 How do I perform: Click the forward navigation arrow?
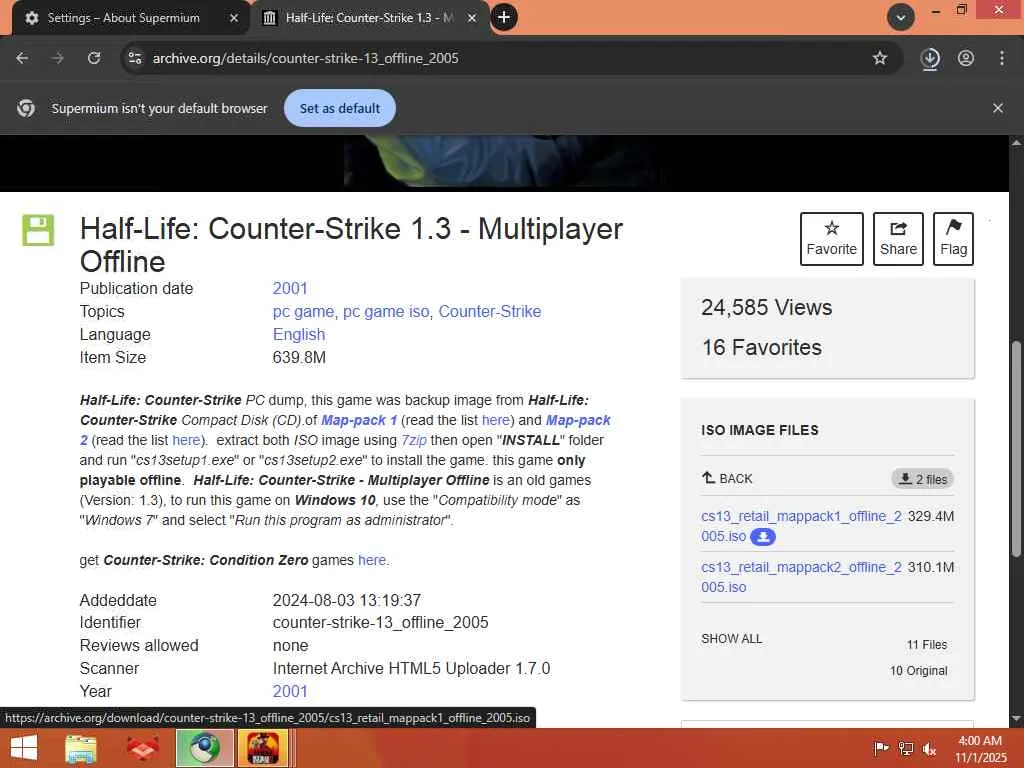[x=58, y=58]
